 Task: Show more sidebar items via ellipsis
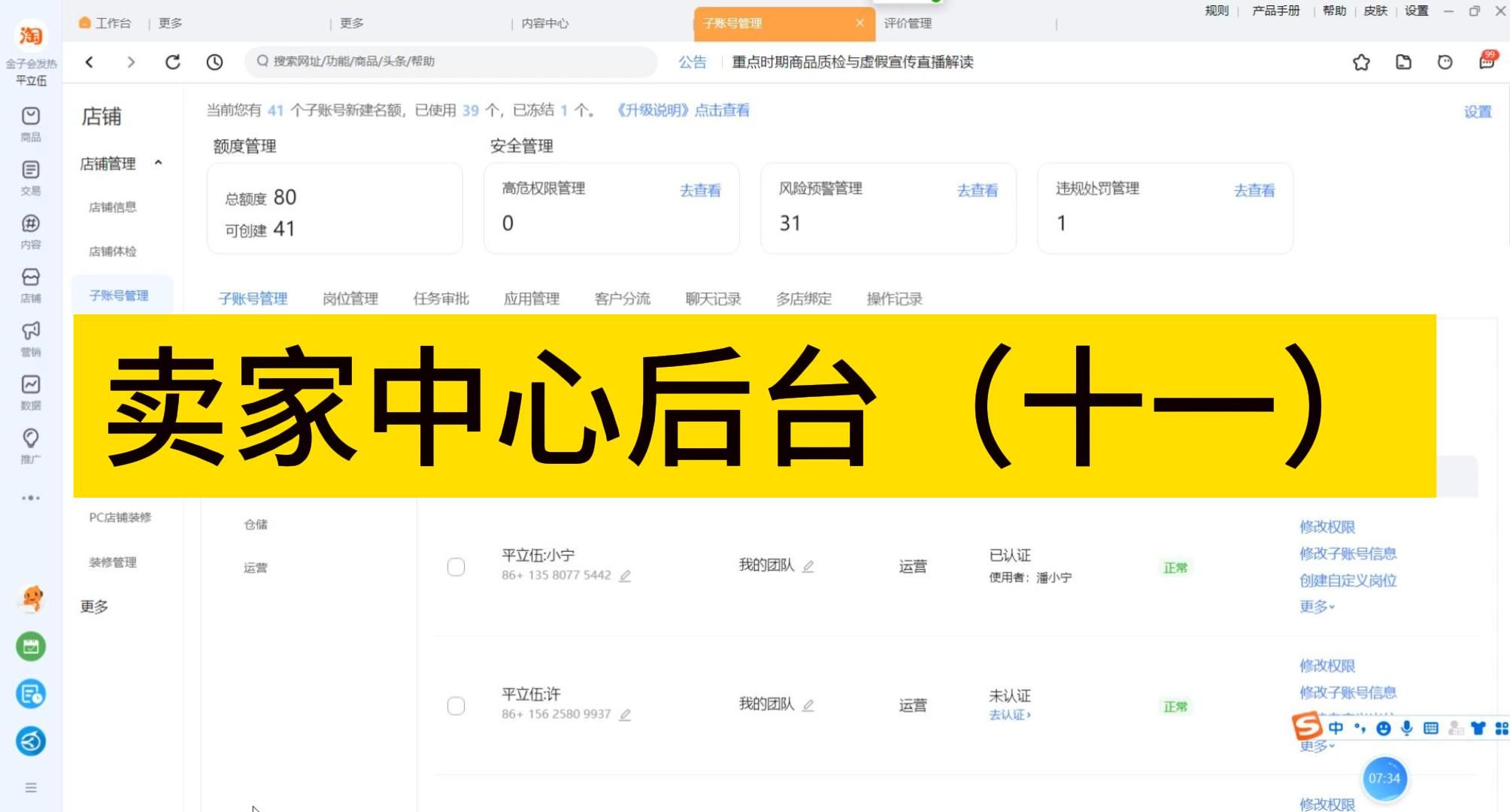pyautogui.click(x=31, y=498)
